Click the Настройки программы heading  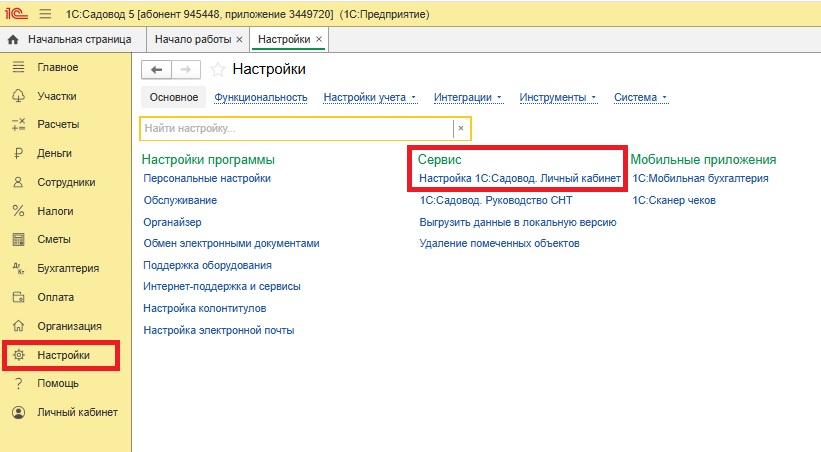208,160
